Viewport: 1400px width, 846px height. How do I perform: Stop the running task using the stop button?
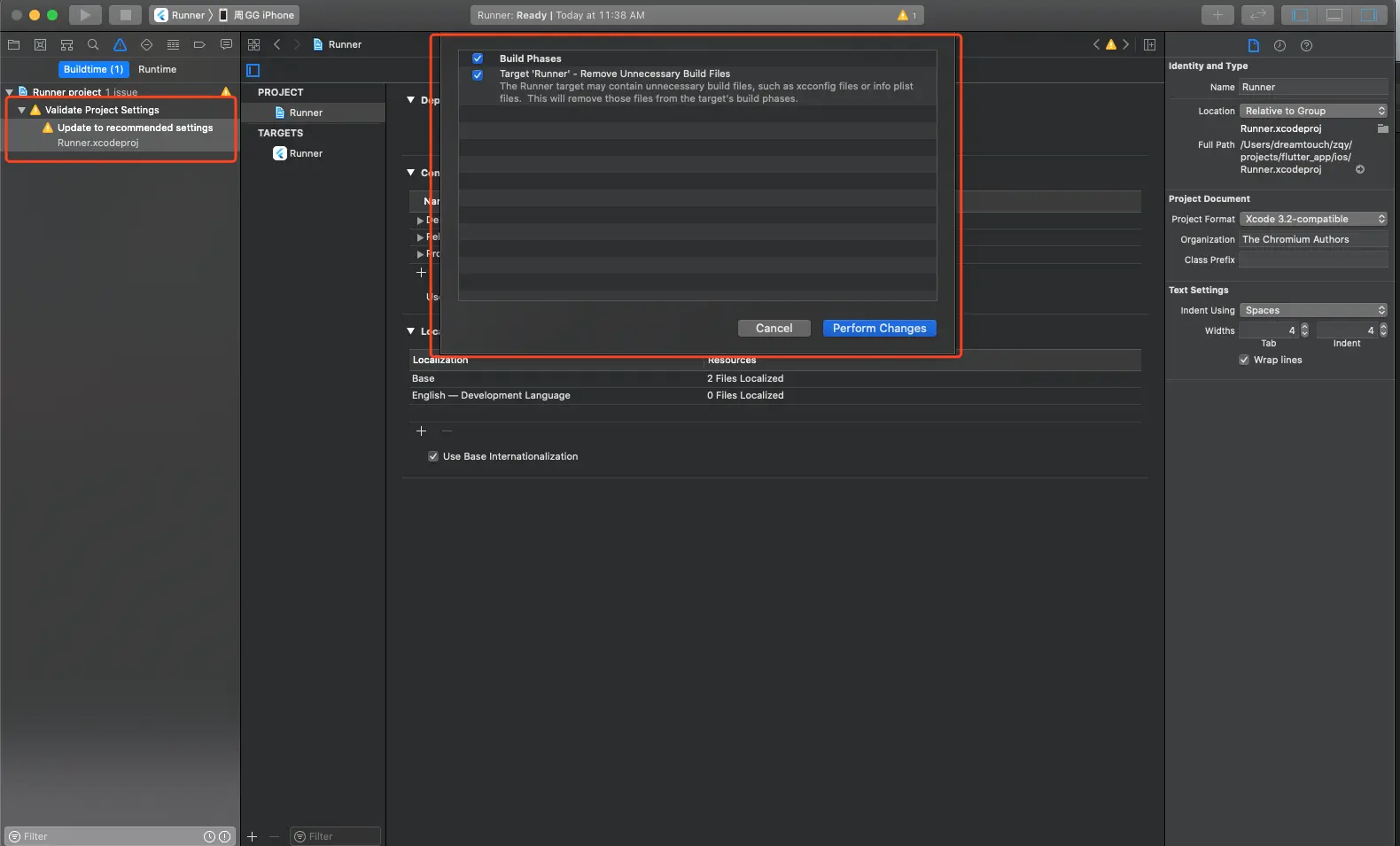click(x=125, y=15)
